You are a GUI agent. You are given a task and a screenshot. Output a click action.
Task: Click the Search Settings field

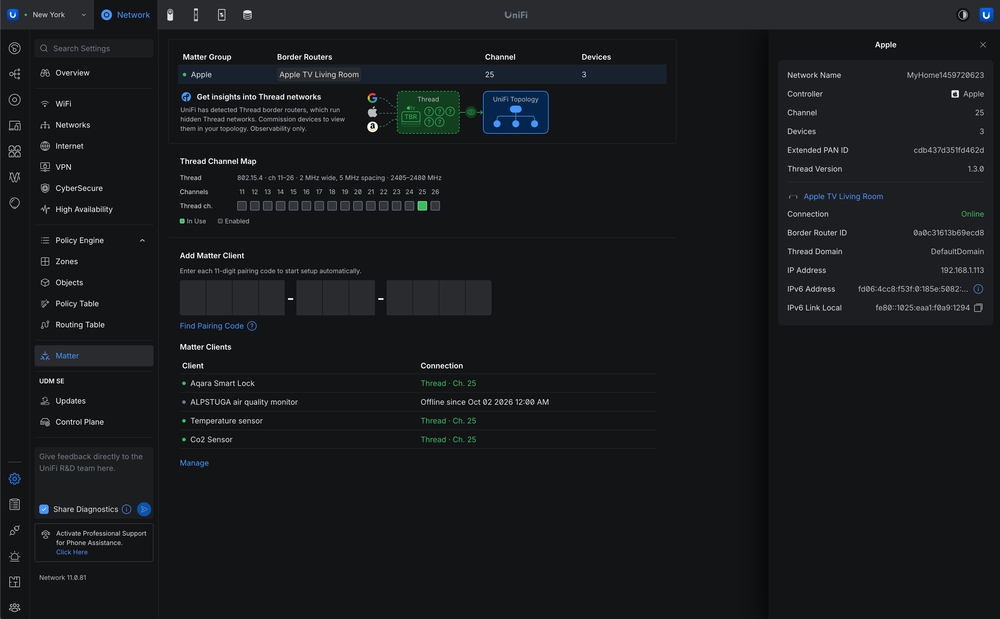click(x=94, y=48)
